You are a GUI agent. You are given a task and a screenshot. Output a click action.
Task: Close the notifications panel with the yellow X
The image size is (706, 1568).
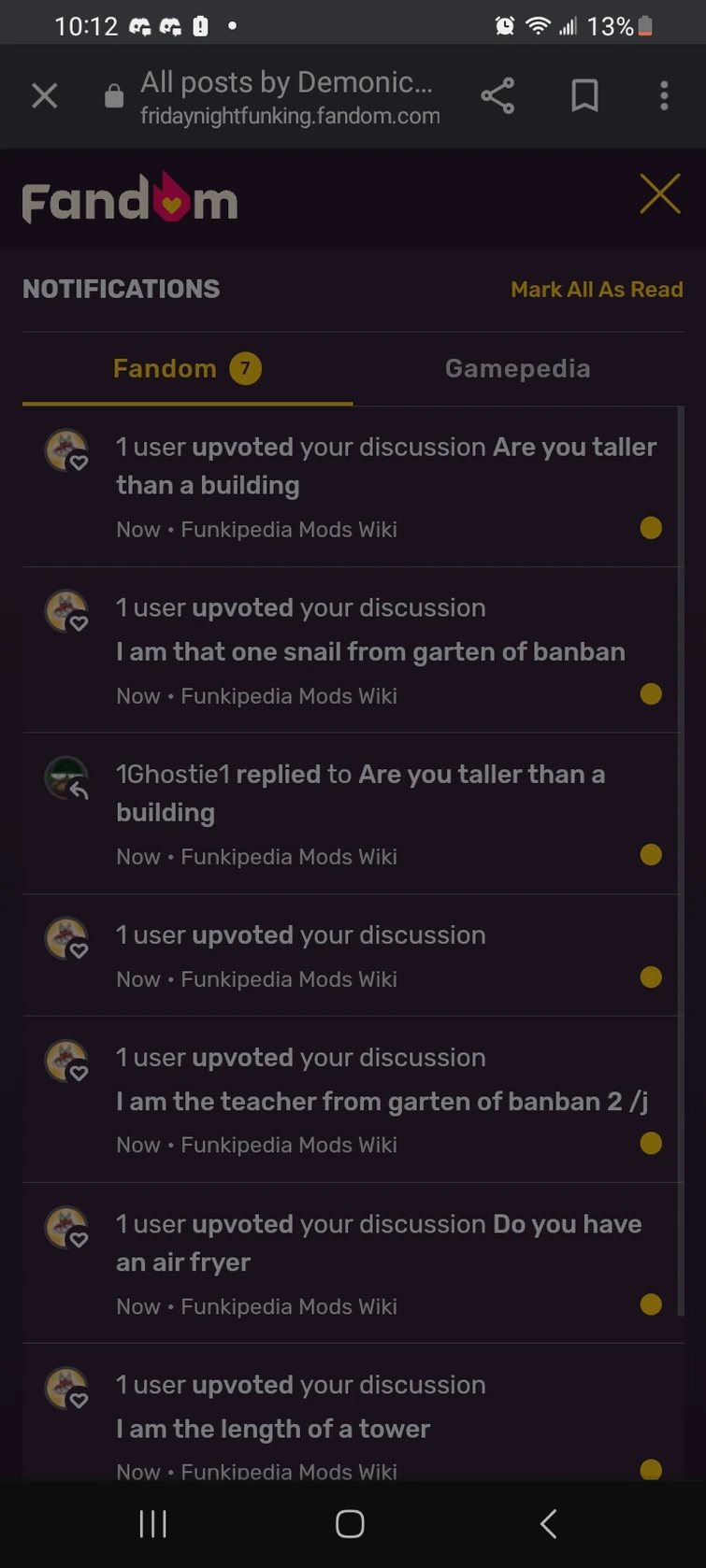tap(660, 193)
